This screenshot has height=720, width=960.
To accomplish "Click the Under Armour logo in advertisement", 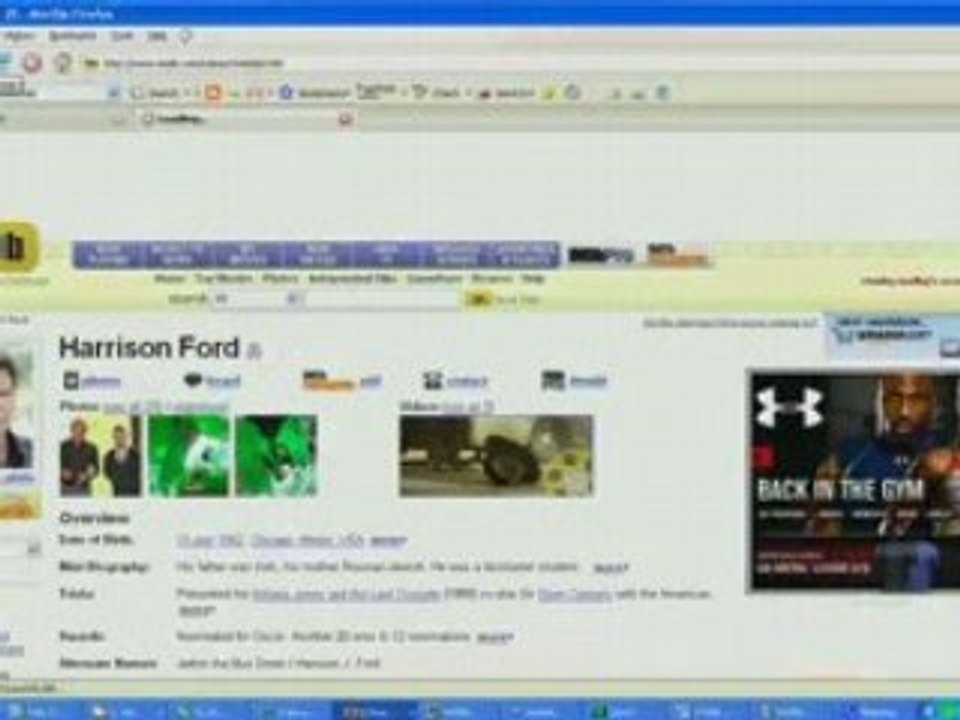I will tap(789, 407).
